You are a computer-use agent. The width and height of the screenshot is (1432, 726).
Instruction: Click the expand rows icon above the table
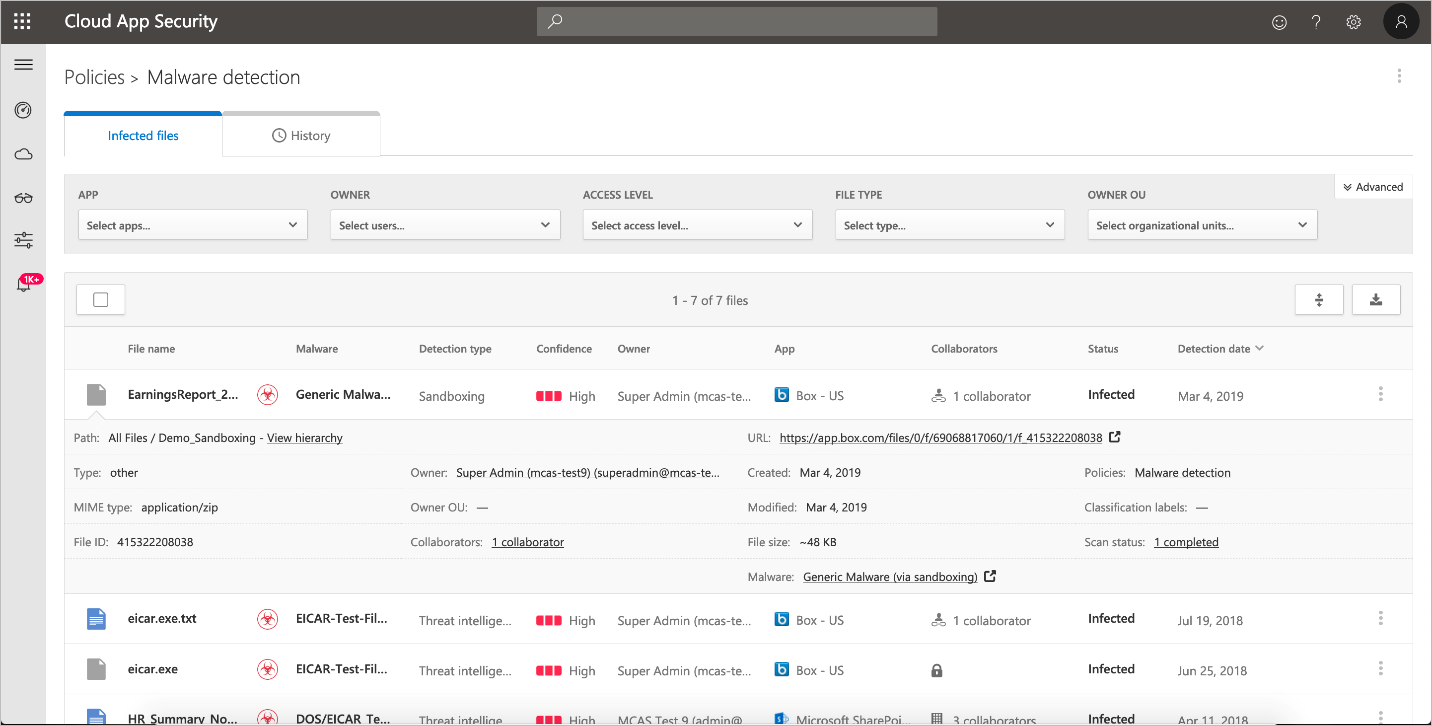(1319, 299)
